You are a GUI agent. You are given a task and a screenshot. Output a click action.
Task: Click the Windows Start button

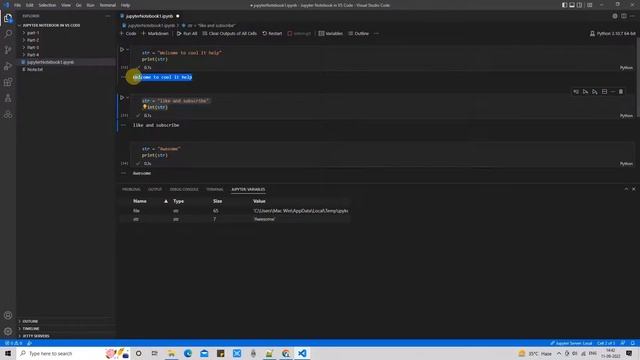[8, 353]
